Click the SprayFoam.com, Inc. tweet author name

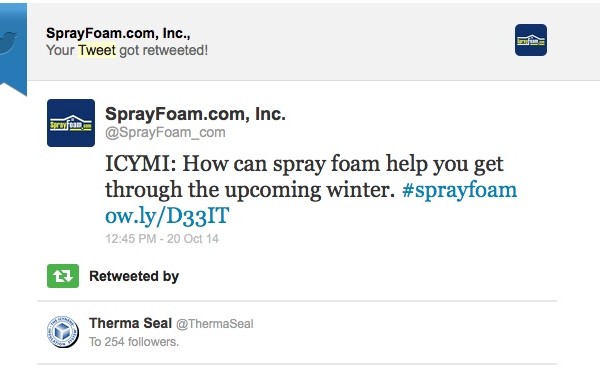click(x=195, y=114)
